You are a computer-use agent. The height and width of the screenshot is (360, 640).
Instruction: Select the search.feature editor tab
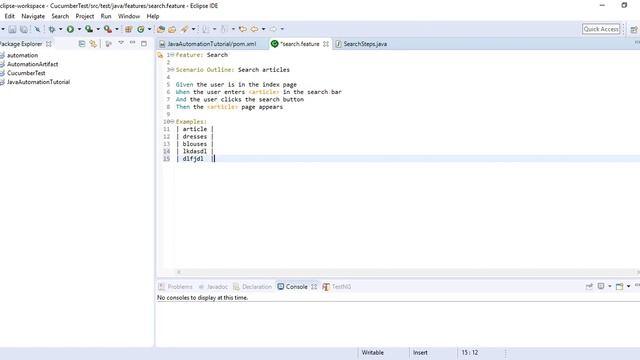pyautogui.click(x=300, y=44)
